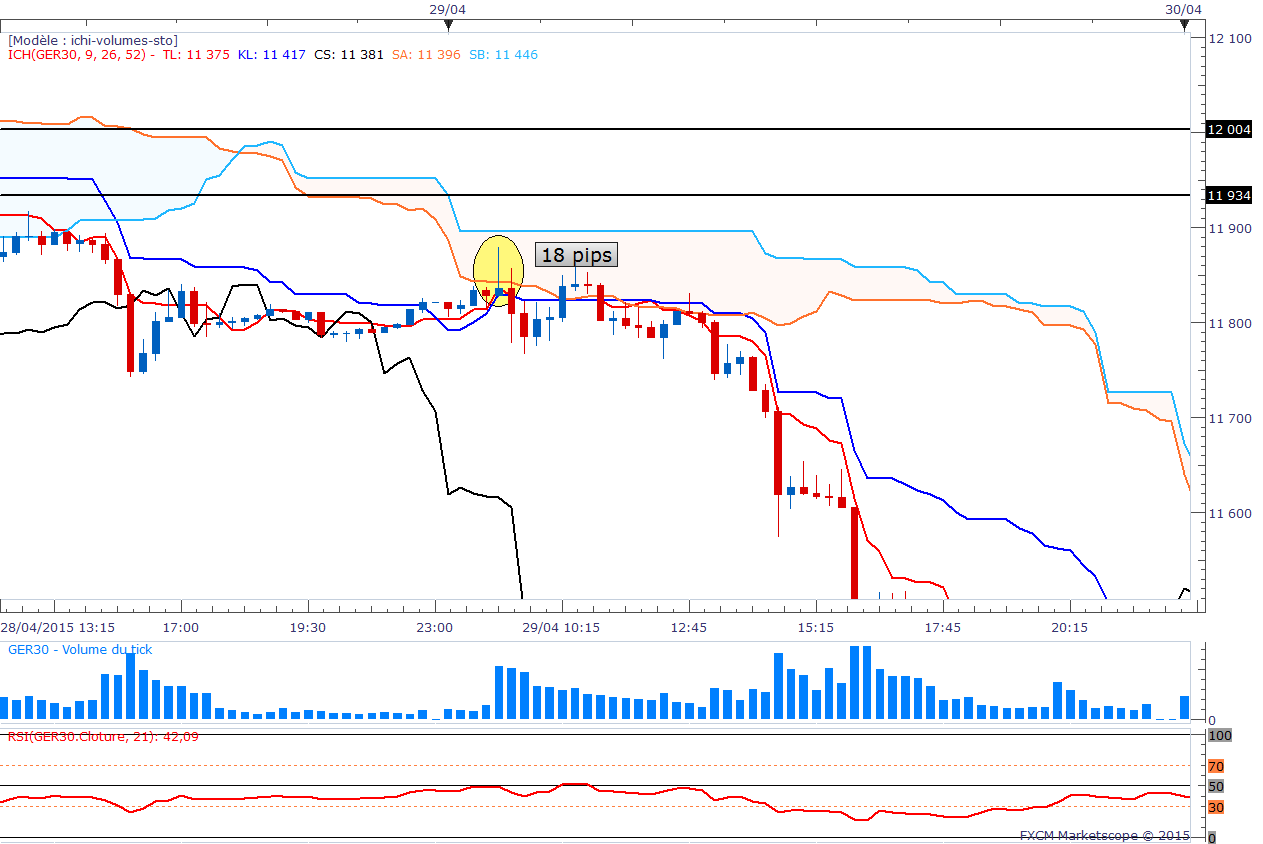Click the 17:45 time axis label
The width and height of the screenshot is (1263, 844).
pyautogui.click(x=942, y=627)
